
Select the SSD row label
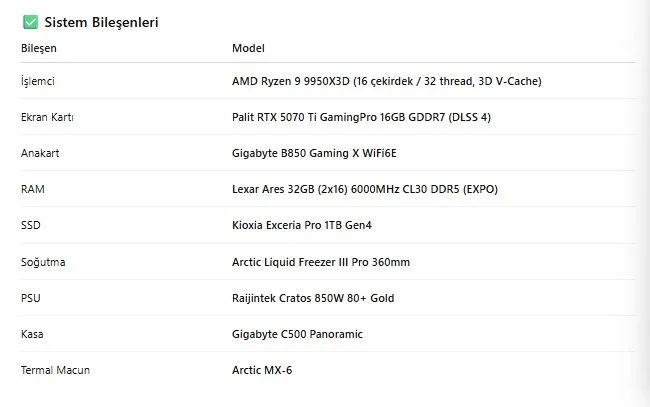pos(31,226)
